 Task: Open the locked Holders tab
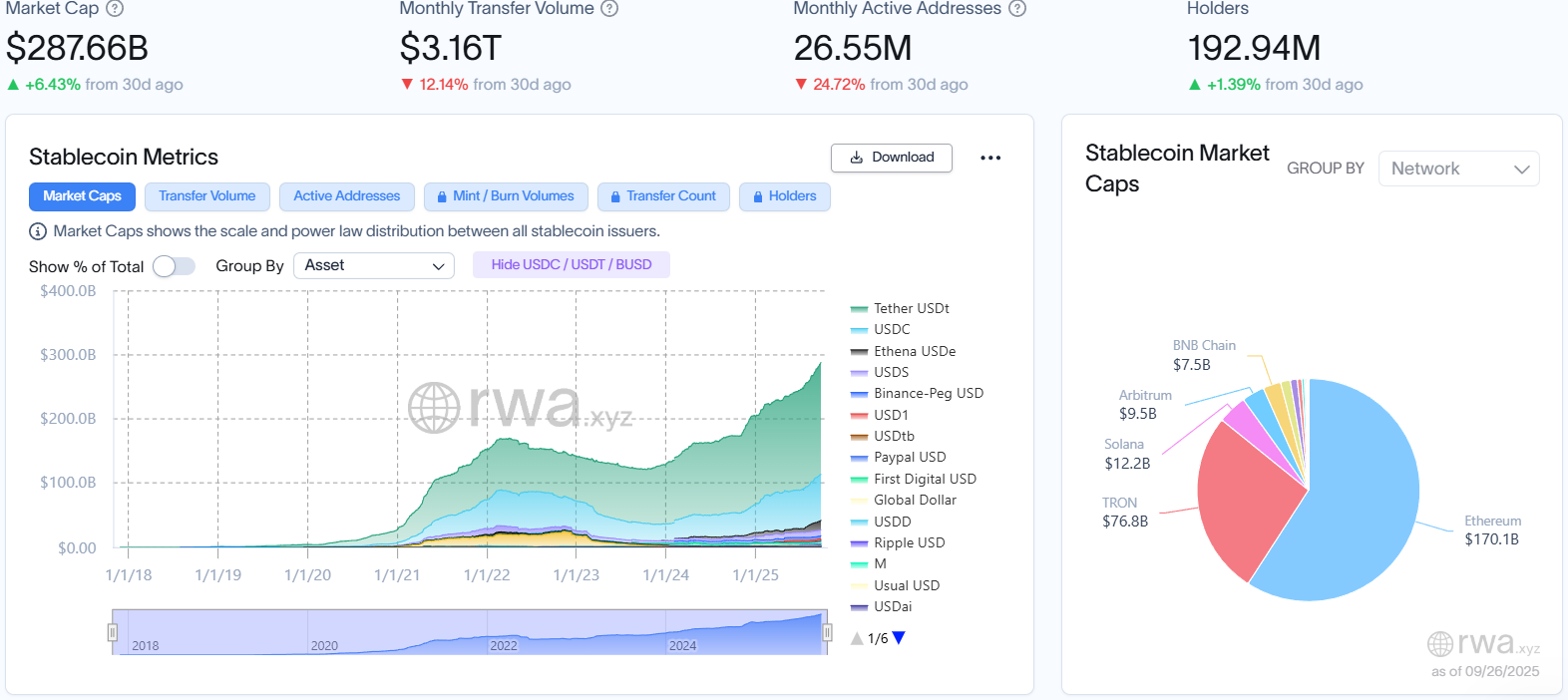(x=785, y=196)
